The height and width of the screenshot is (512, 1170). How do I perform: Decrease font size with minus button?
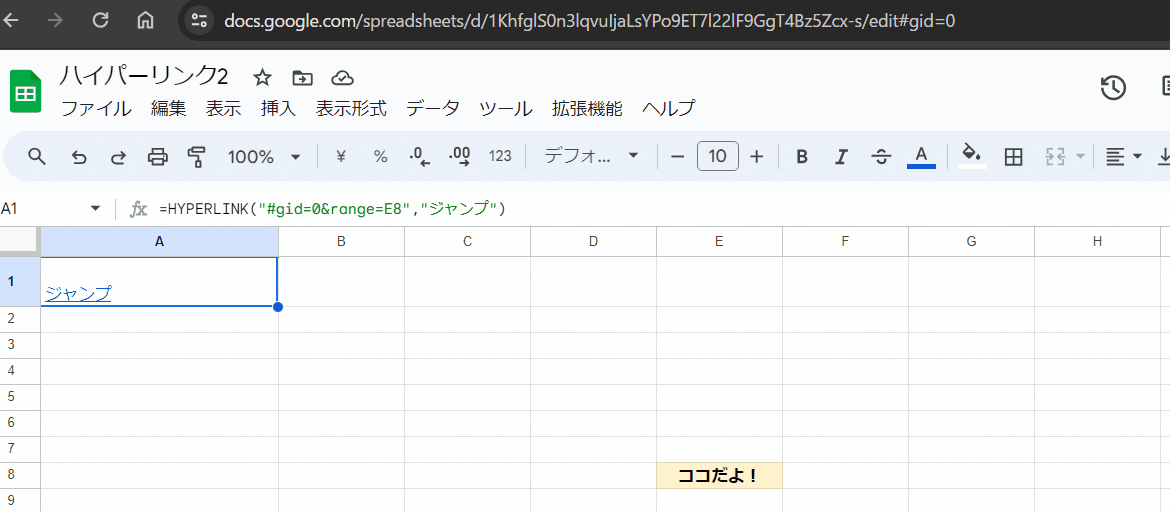678,157
